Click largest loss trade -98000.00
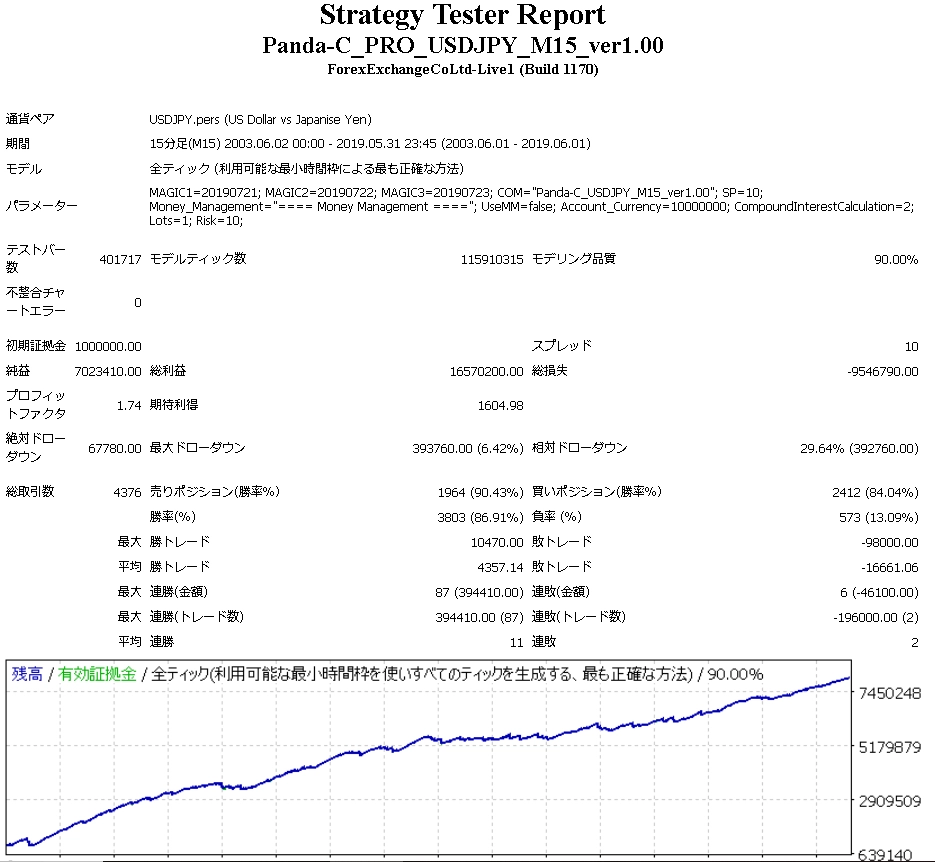935x862 pixels. pyautogui.click(x=890, y=542)
